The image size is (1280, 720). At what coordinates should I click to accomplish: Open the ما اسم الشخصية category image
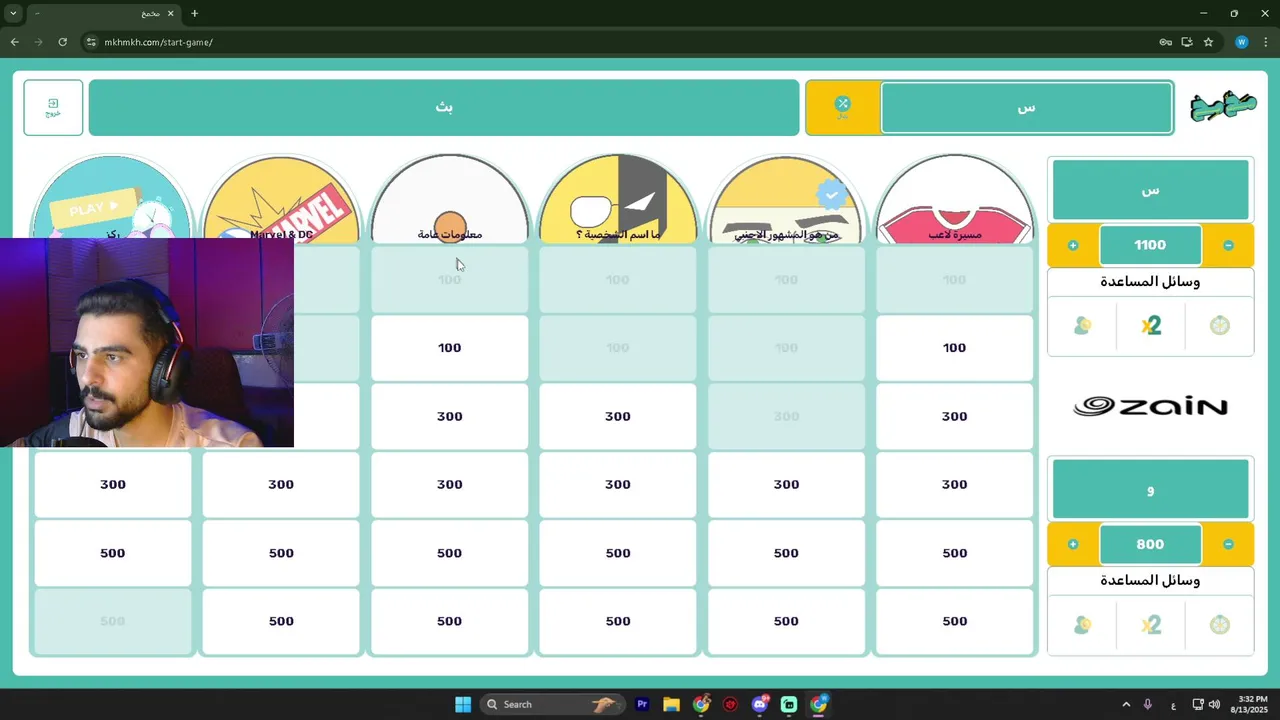(x=618, y=199)
